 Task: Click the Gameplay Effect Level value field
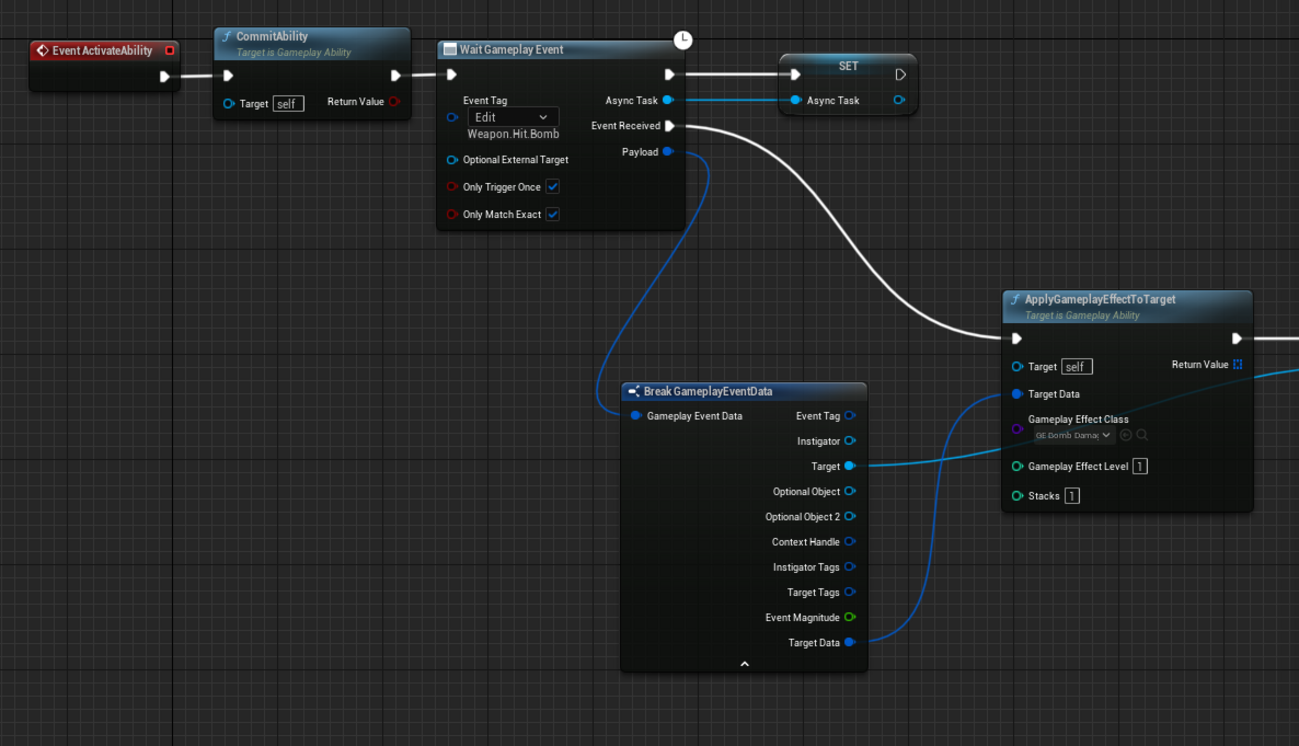pos(1139,466)
